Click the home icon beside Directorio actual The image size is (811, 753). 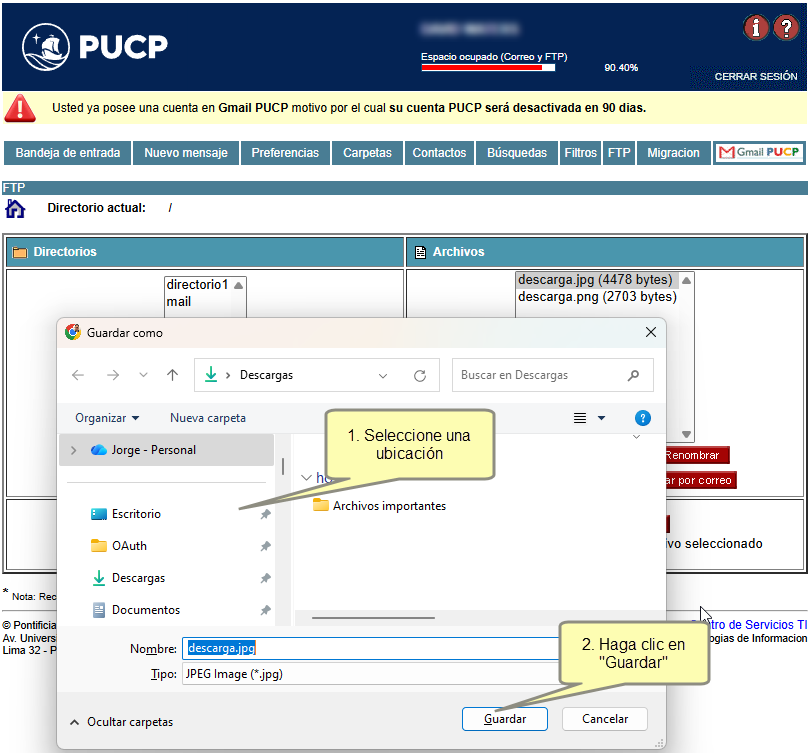click(x=15, y=208)
